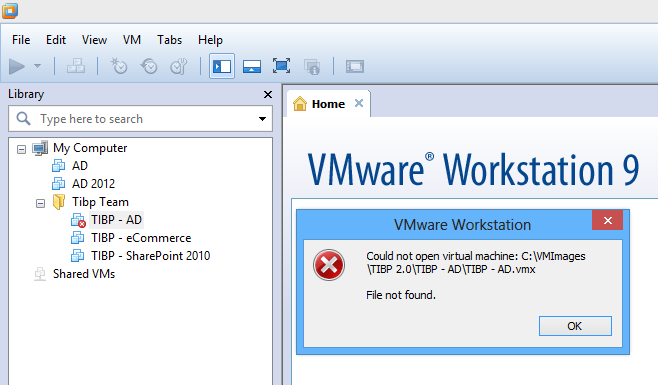Switch to the Home tab

(328, 104)
